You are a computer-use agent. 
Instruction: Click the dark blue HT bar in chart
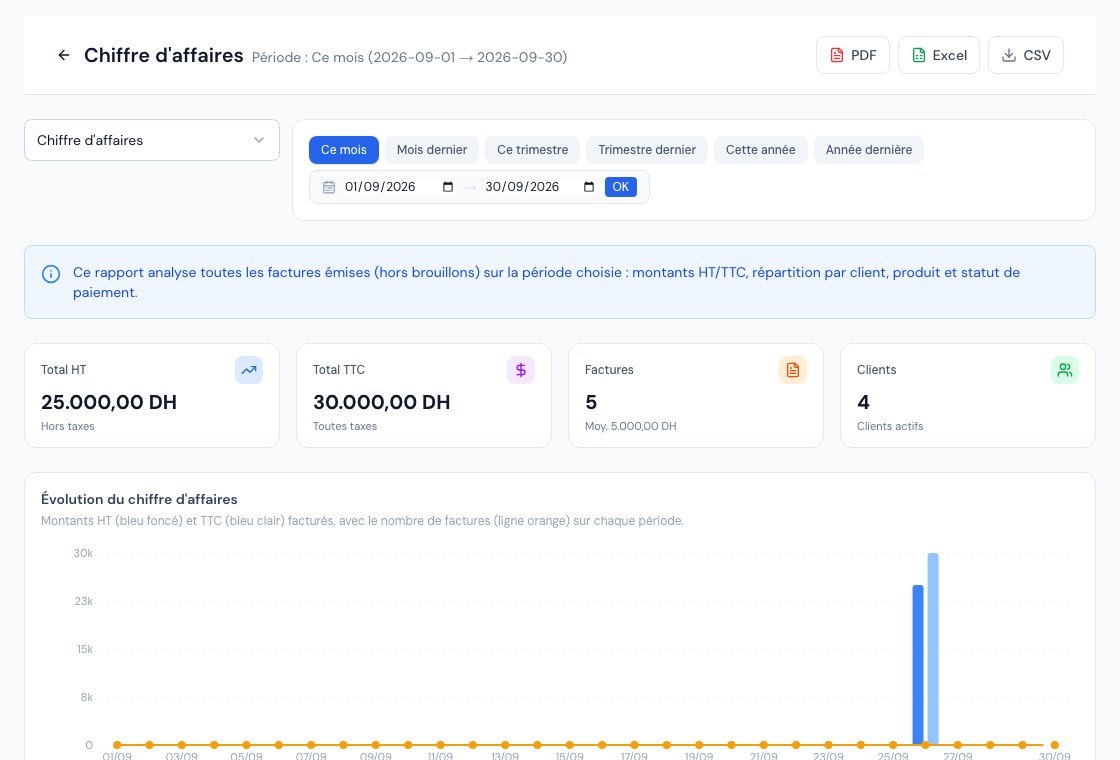coord(918,665)
